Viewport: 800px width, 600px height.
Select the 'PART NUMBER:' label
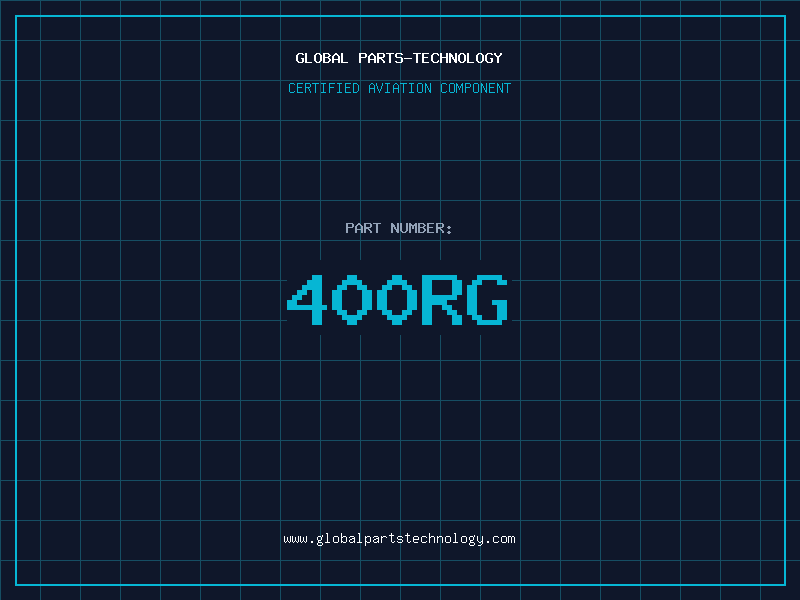398,228
